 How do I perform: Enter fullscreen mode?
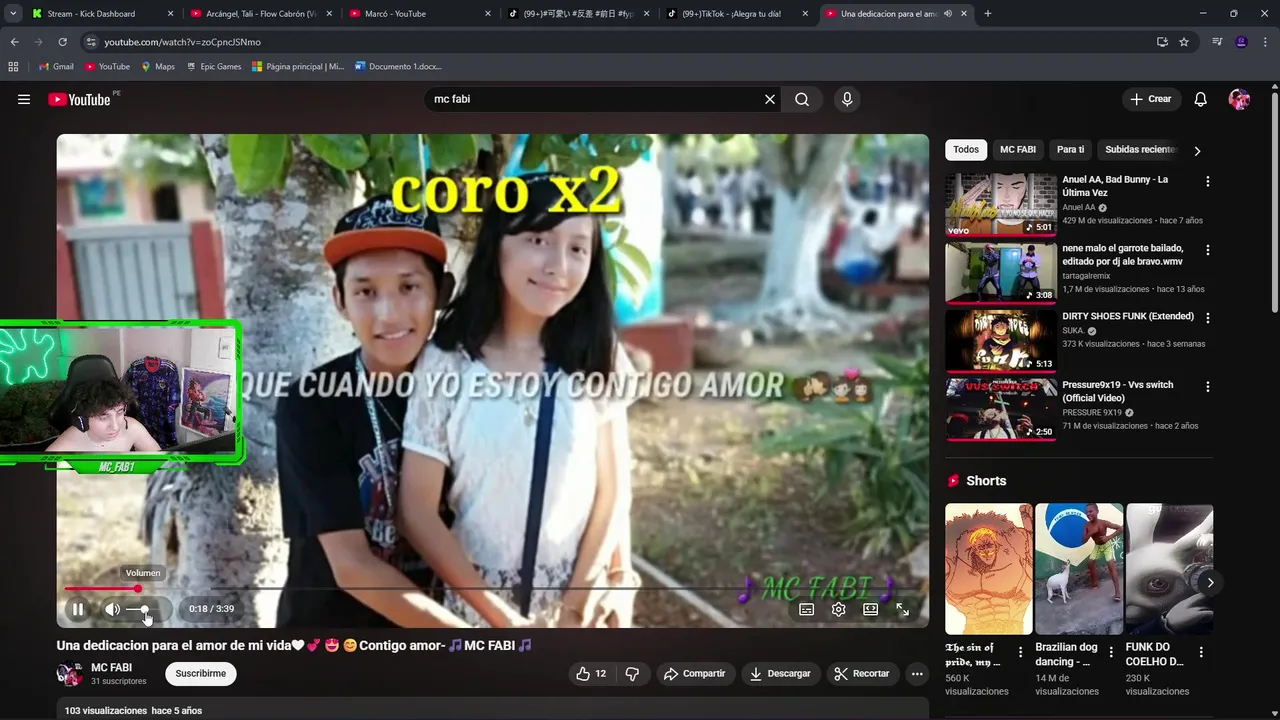point(902,609)
